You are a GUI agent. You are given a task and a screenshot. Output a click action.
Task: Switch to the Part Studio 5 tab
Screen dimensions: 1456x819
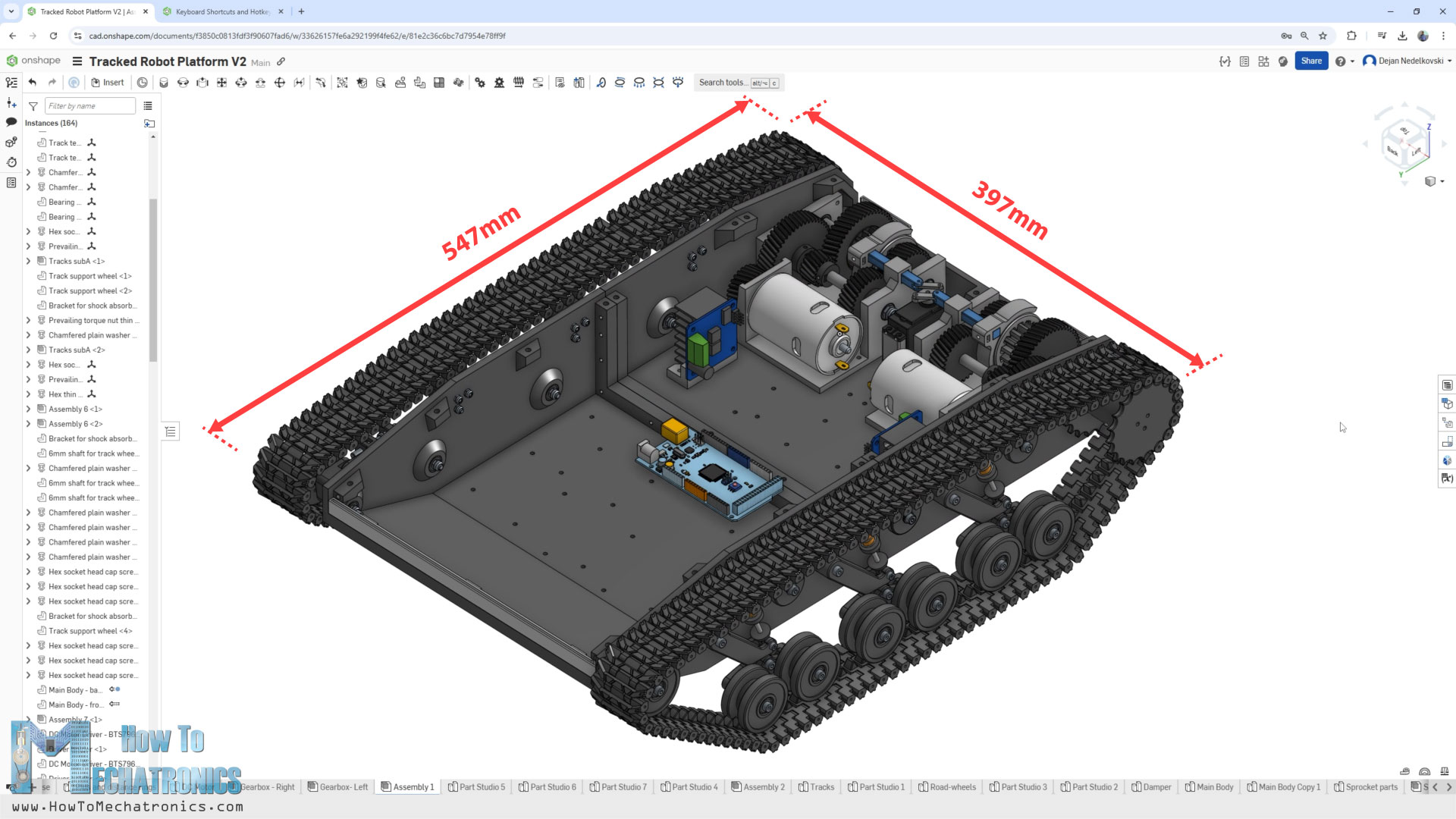click(476, 787)
